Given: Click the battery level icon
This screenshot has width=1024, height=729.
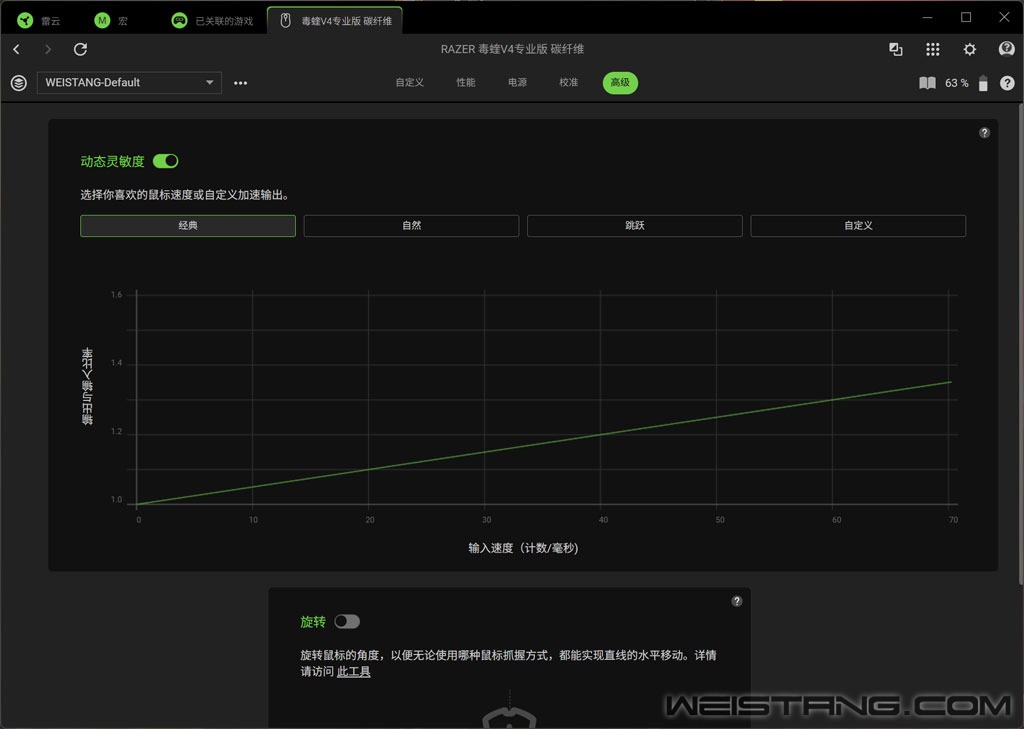Looking at the screenshot, I should (x=983, y=83).
